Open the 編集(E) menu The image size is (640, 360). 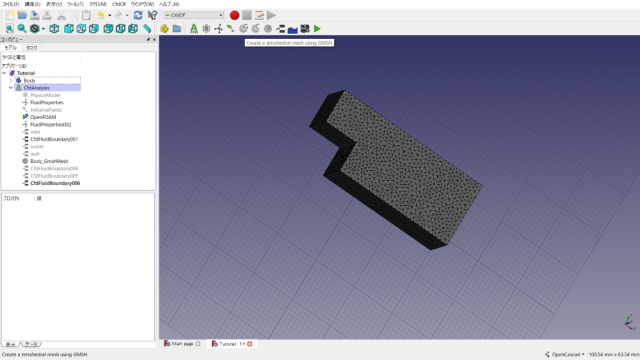(33, 4)
